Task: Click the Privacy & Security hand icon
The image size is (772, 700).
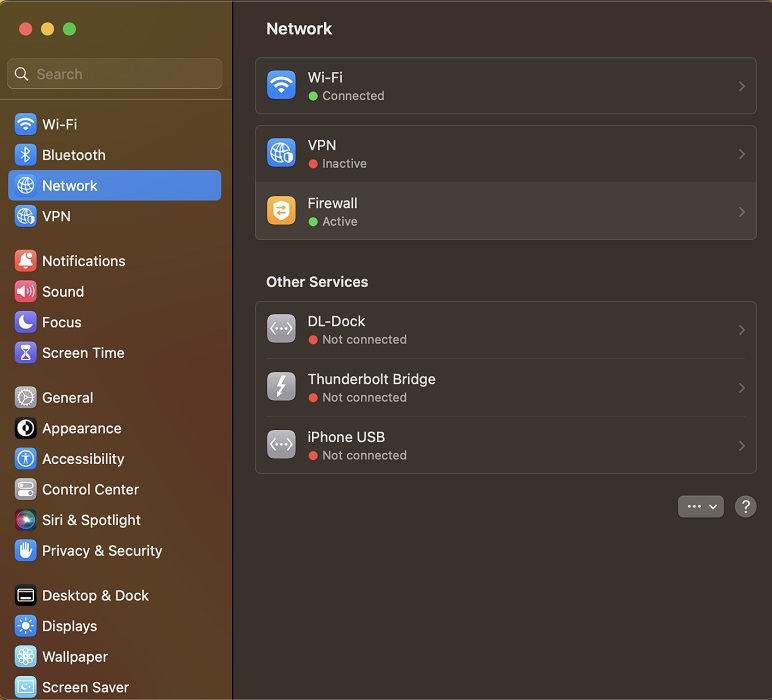Action: click(x=26, y=550)
